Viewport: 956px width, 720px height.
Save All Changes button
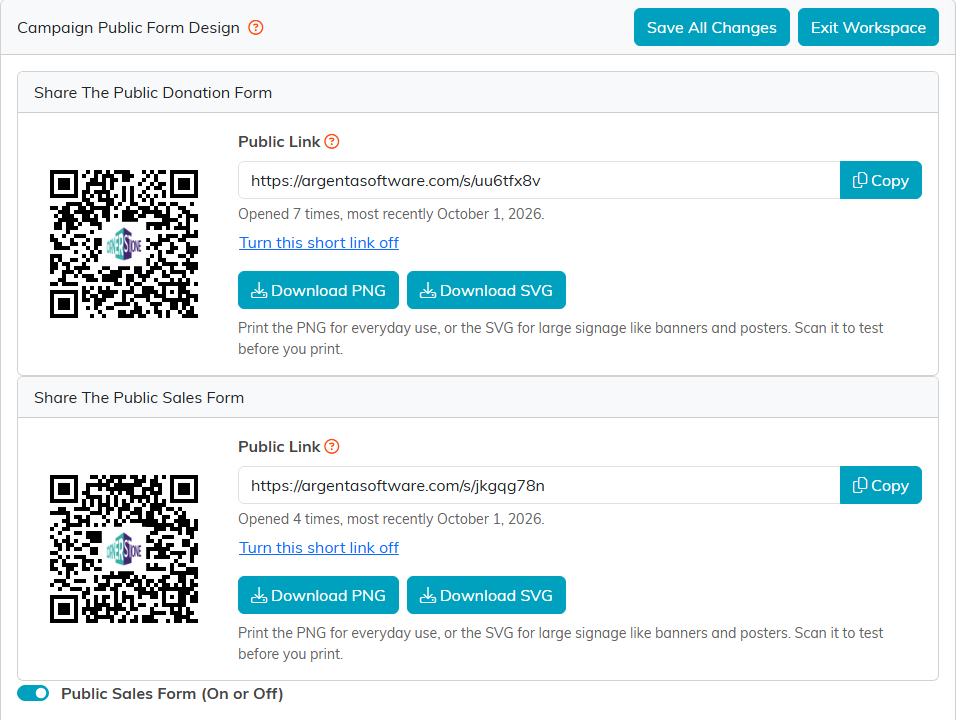coord(712,27)
